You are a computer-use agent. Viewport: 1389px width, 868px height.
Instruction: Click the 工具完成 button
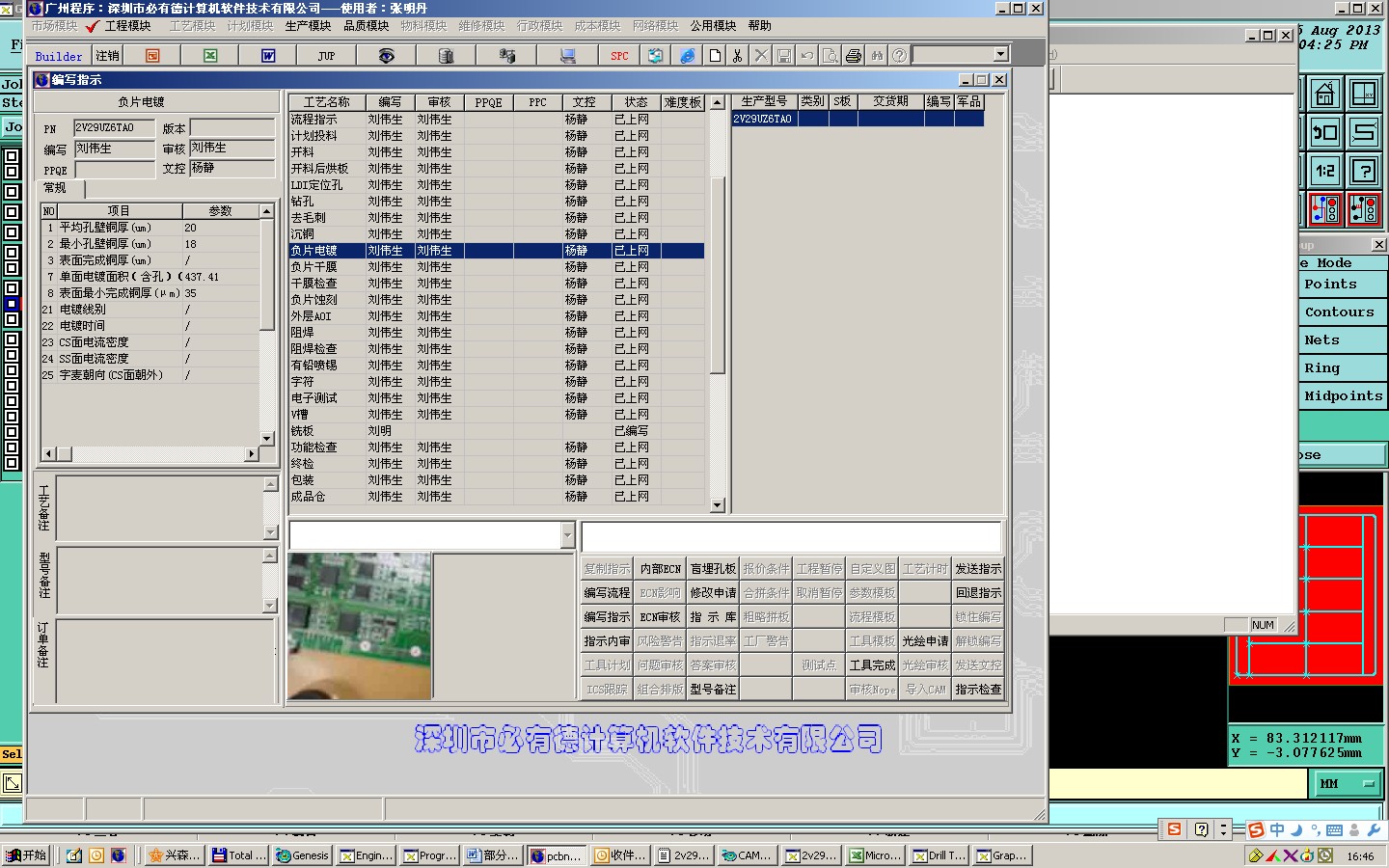pos(872,665)
